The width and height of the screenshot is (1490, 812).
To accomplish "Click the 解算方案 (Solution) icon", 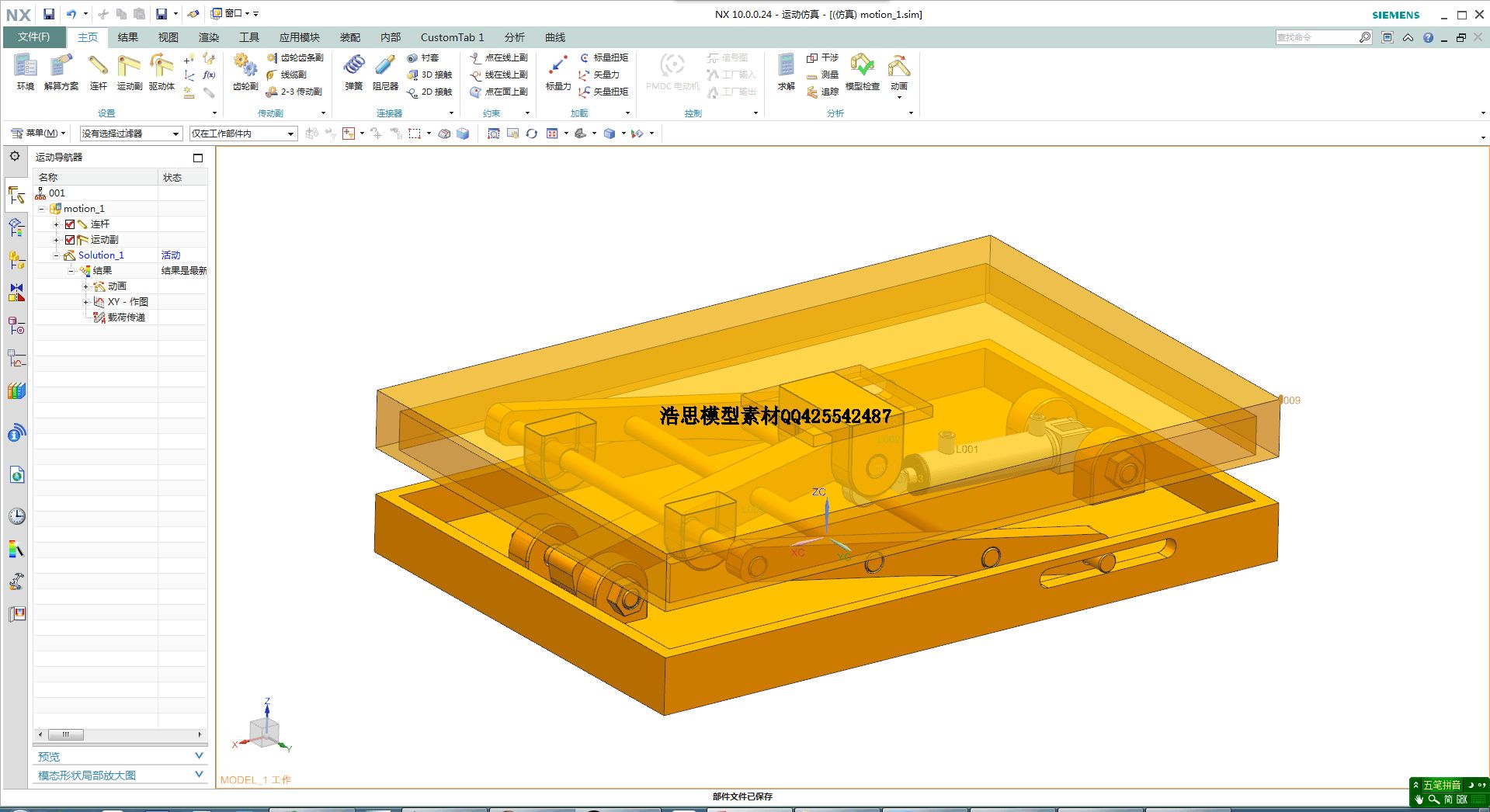I will [61, 71].
